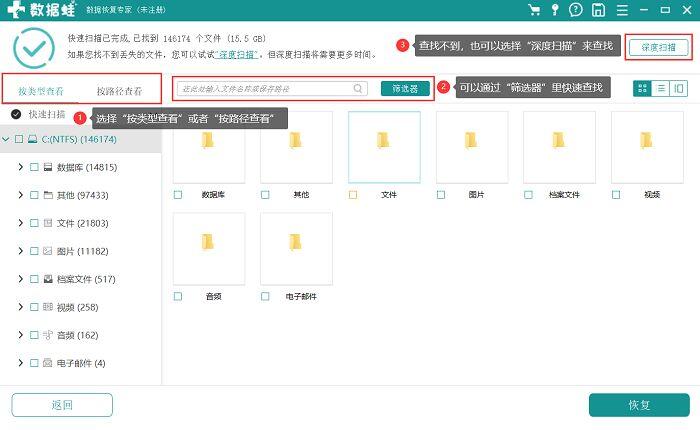Check the 档案文件 (517) tree checkbox
The width and height of the screenshot is (700, 430).
(34, 279)
